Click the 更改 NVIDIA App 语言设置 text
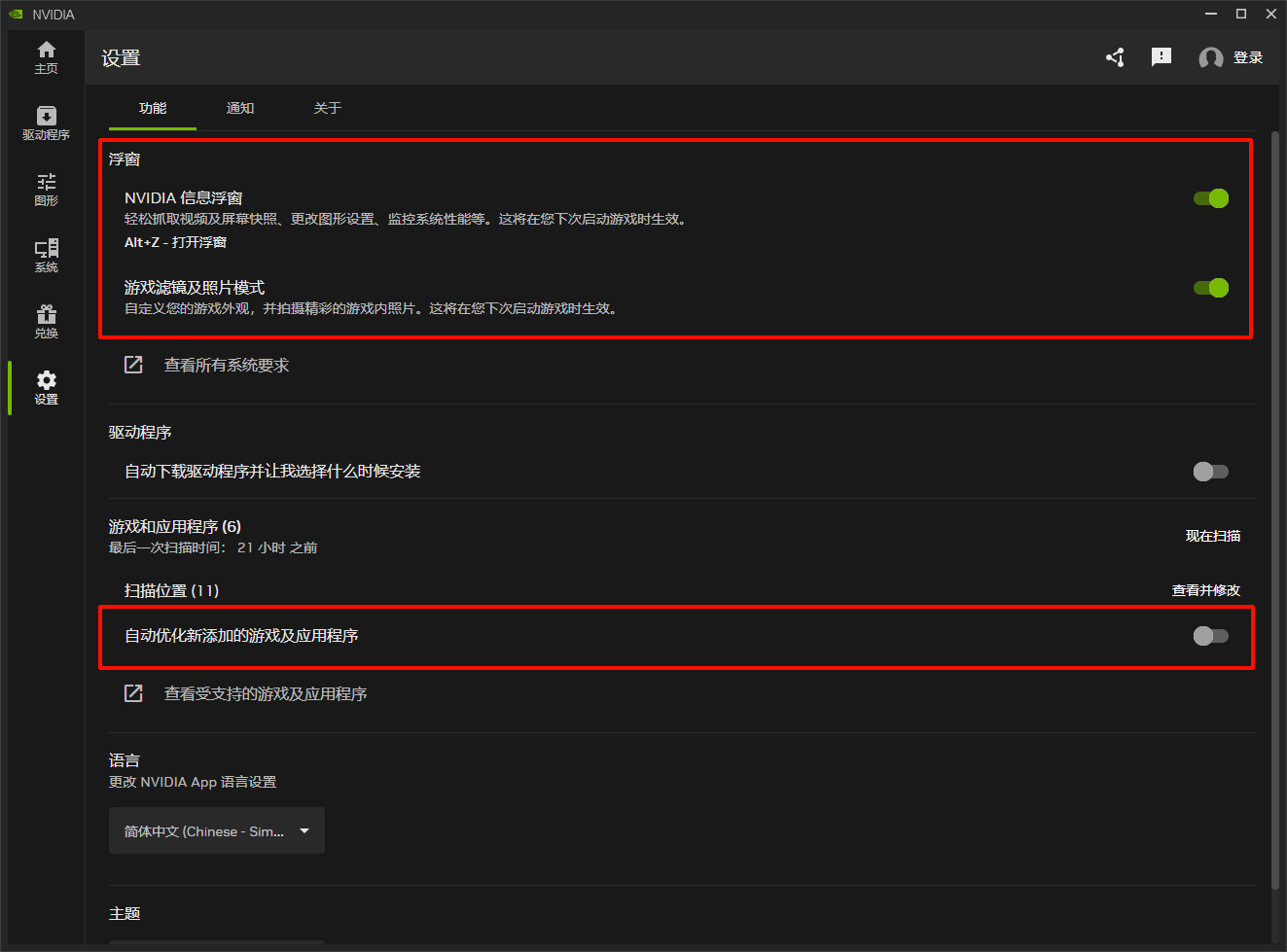Image resolution: width=1287 pixels, height=952 pixels. tap(193, 782)
